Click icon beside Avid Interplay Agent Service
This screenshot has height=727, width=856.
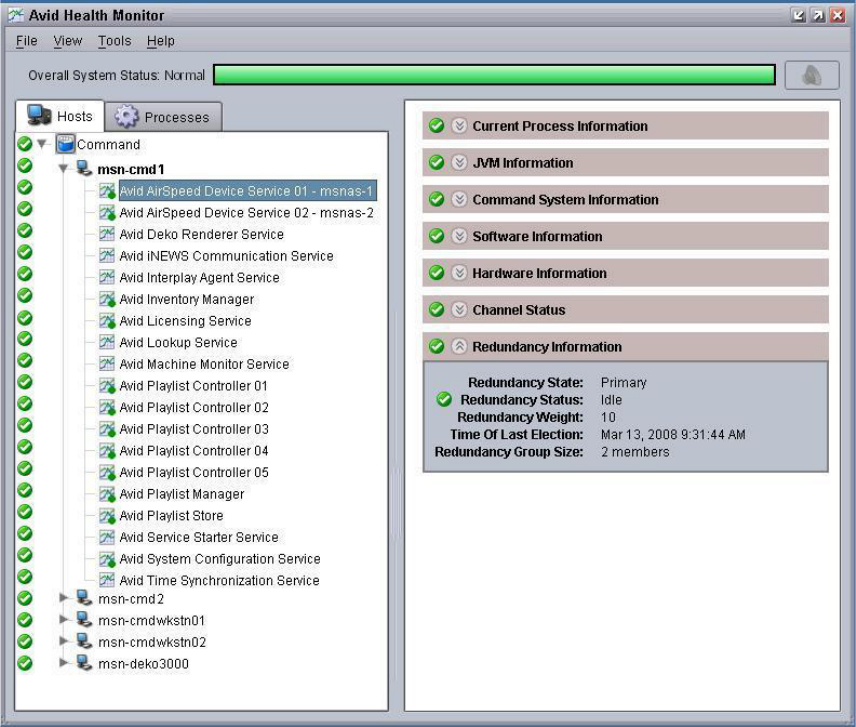107,277
